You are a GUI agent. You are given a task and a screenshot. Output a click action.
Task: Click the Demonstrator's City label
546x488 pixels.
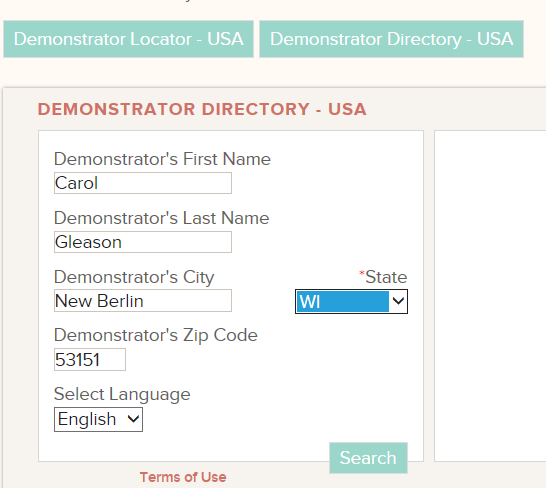(x=134, y=277)
